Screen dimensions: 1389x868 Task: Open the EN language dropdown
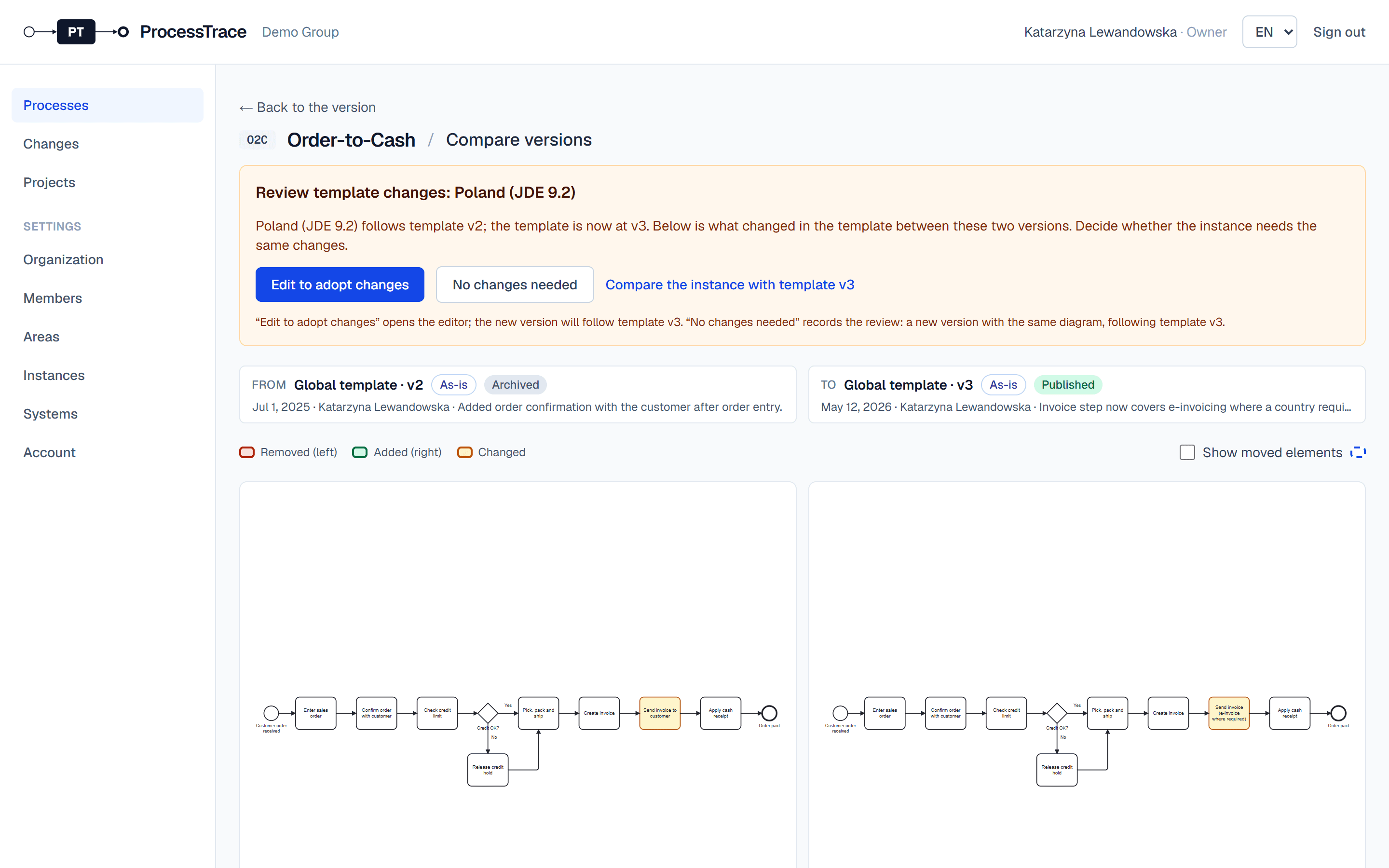1269,31
